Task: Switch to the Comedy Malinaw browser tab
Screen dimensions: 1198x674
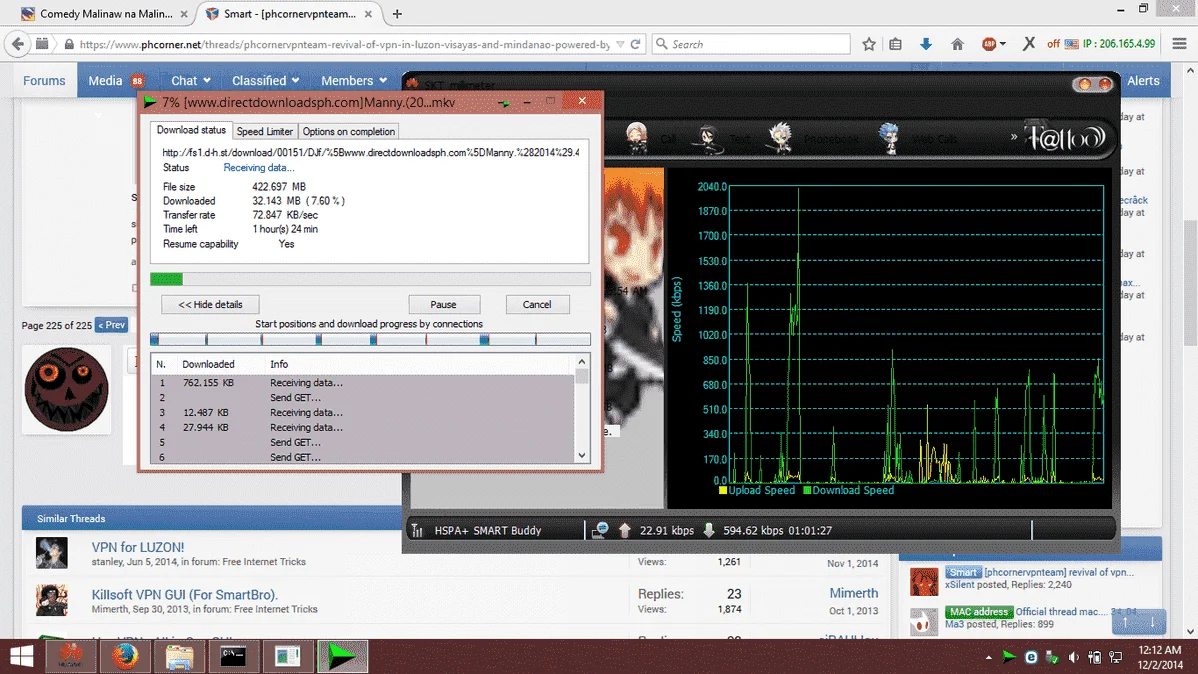Action: [x=105, y=14]
